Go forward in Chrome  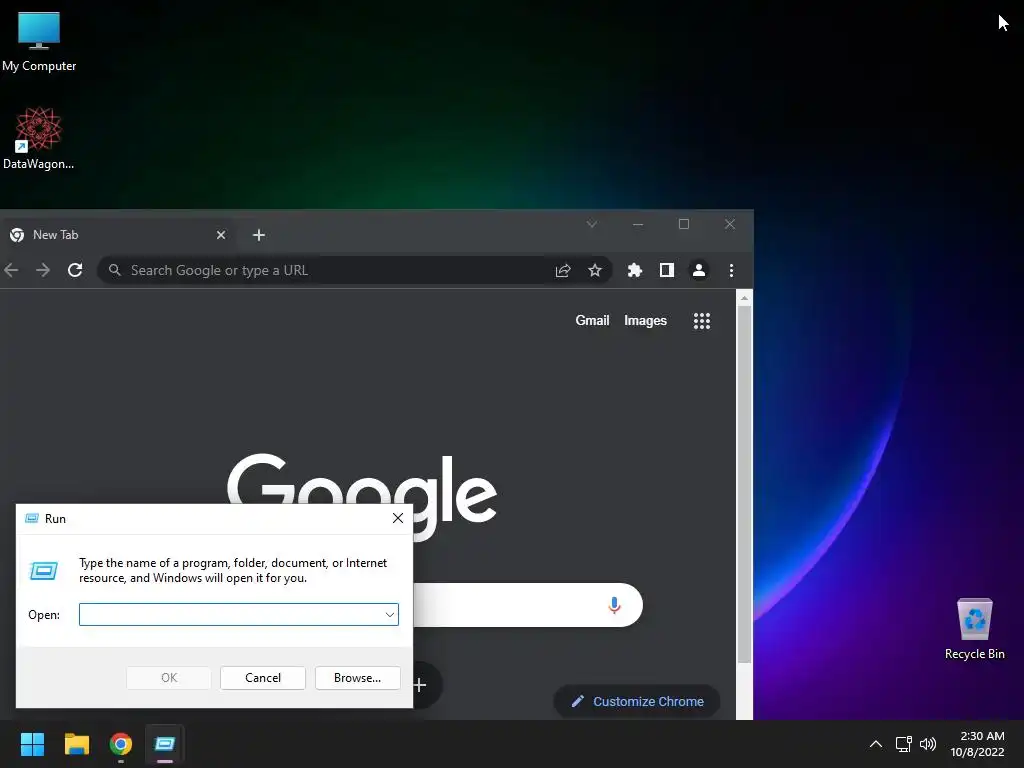[43, 270]
